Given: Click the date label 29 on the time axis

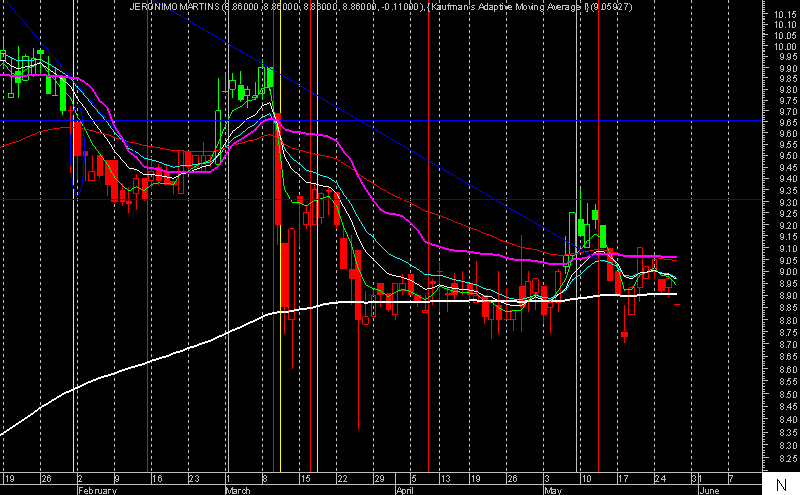Looking at the screenshot, I should (379, 479).
